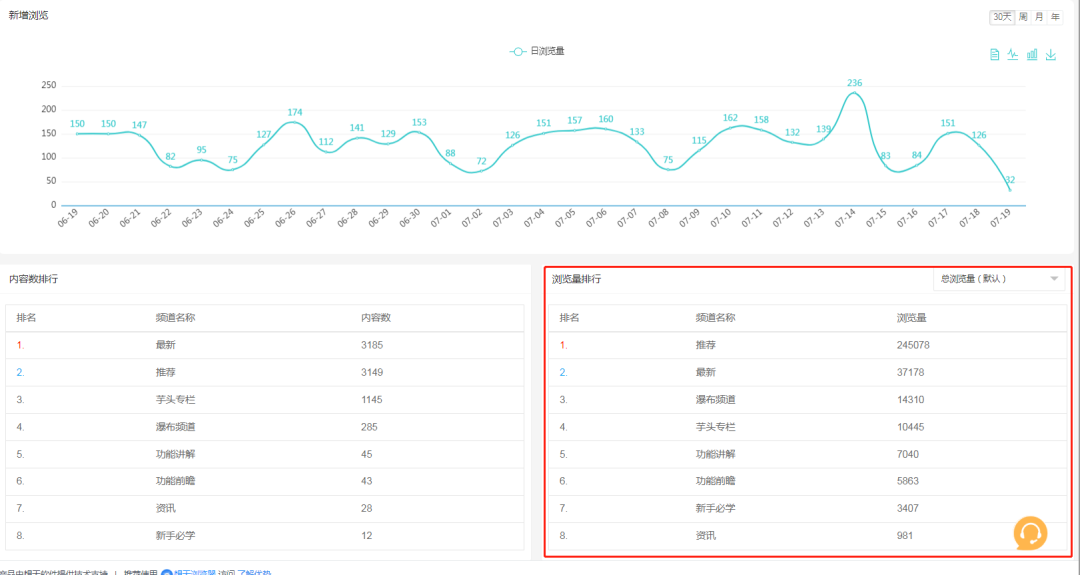The height and width of the screenshot is (575, 1080).
Task: Click 最新 in the 浏览量排行 table
Action: 705,373
